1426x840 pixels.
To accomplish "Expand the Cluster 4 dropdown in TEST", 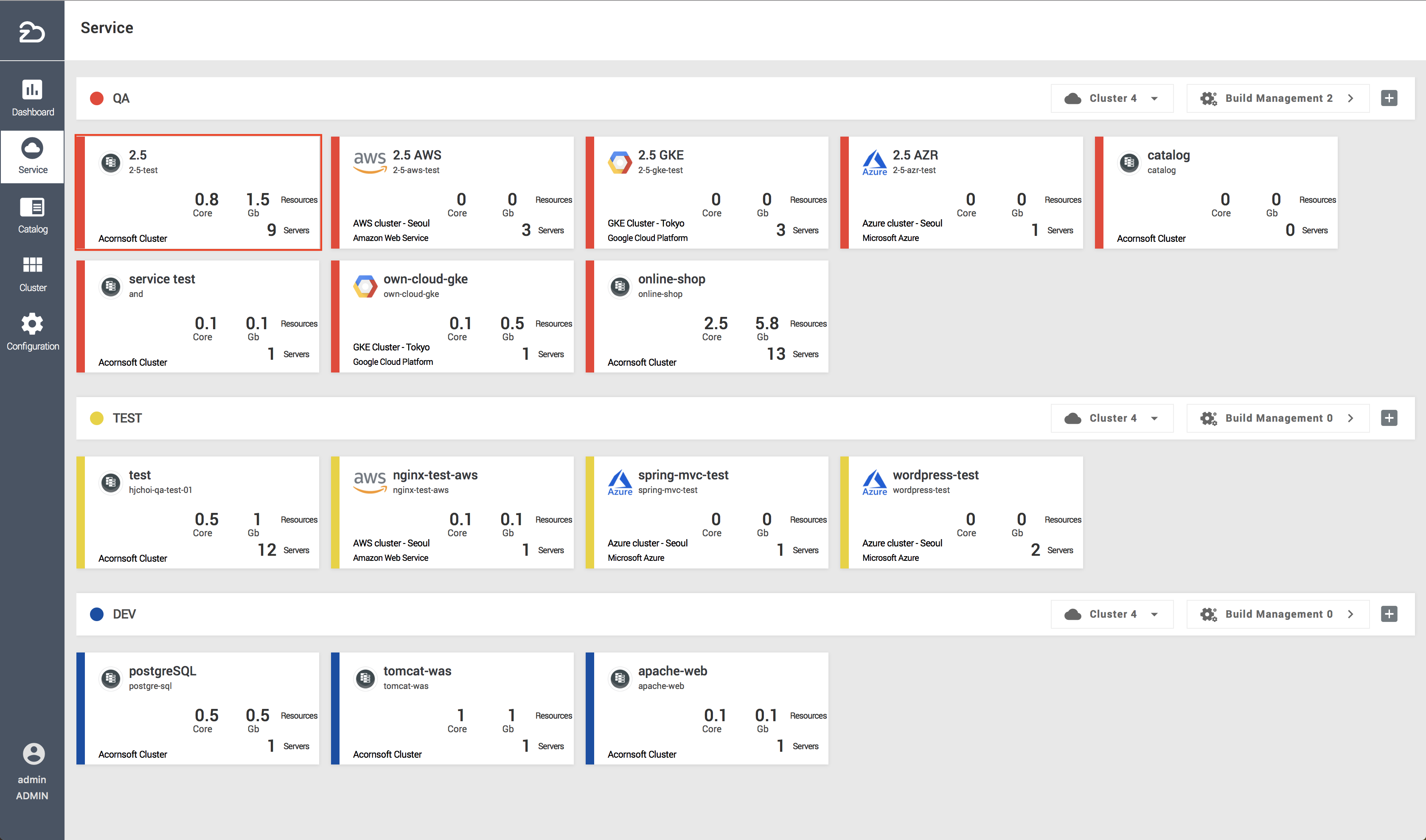I will pyautogui.click(x=1111, y=418).
